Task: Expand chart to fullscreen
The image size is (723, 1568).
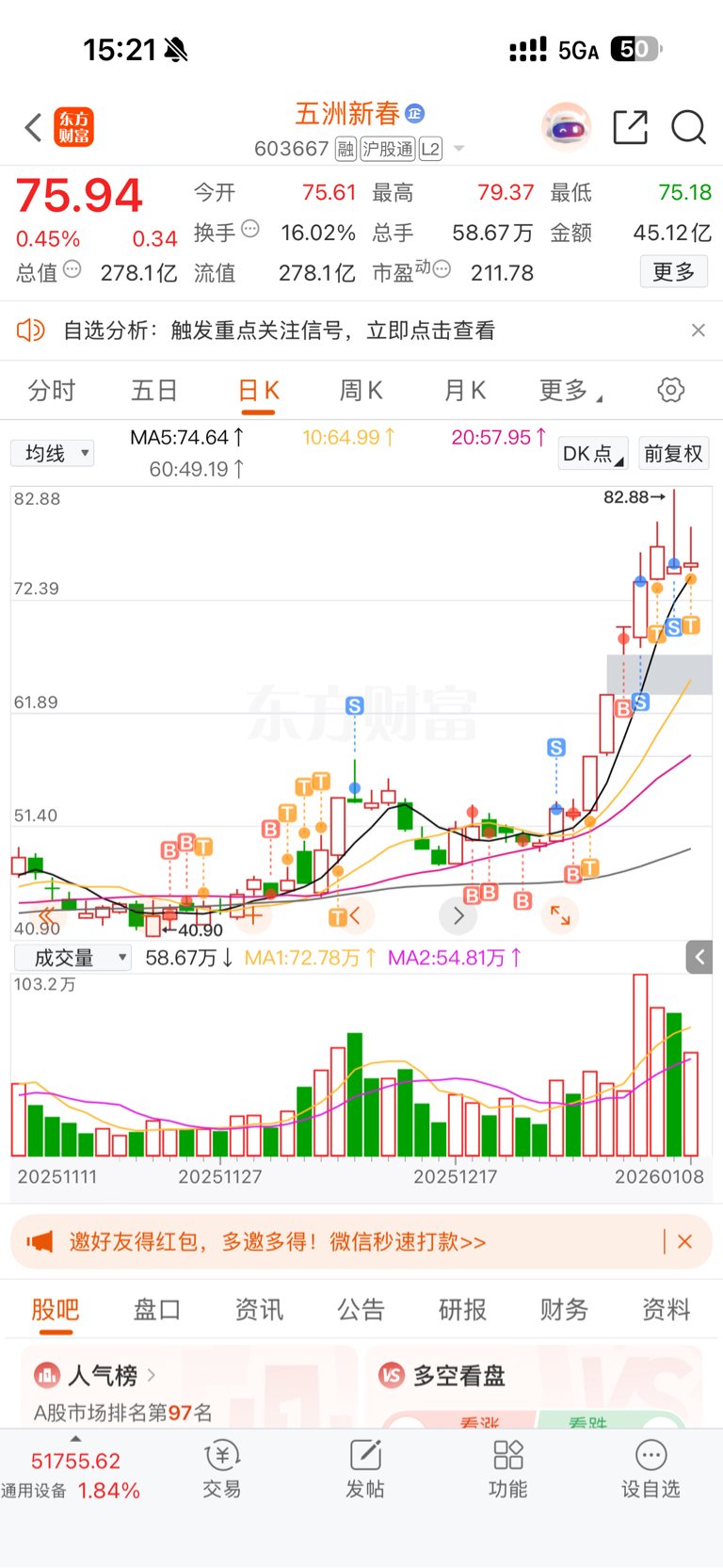Action: (x=561, y=915)
